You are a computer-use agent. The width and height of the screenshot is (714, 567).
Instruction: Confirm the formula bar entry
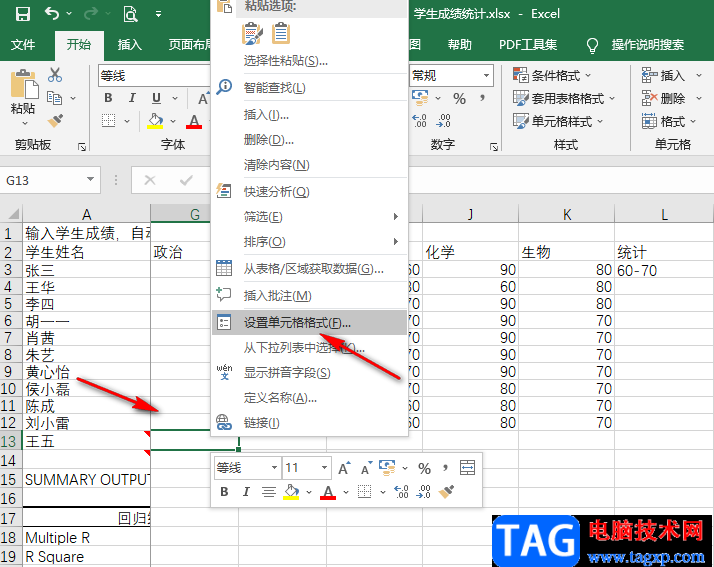(x=186, y=181)
